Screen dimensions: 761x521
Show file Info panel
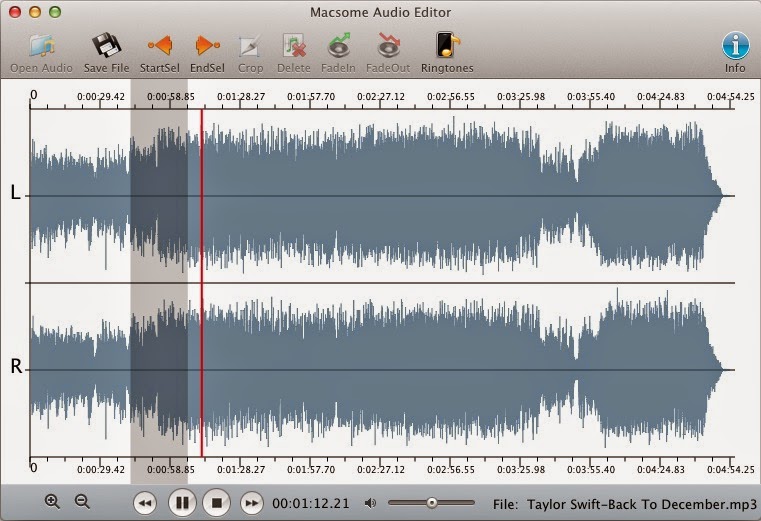point(735,53)
